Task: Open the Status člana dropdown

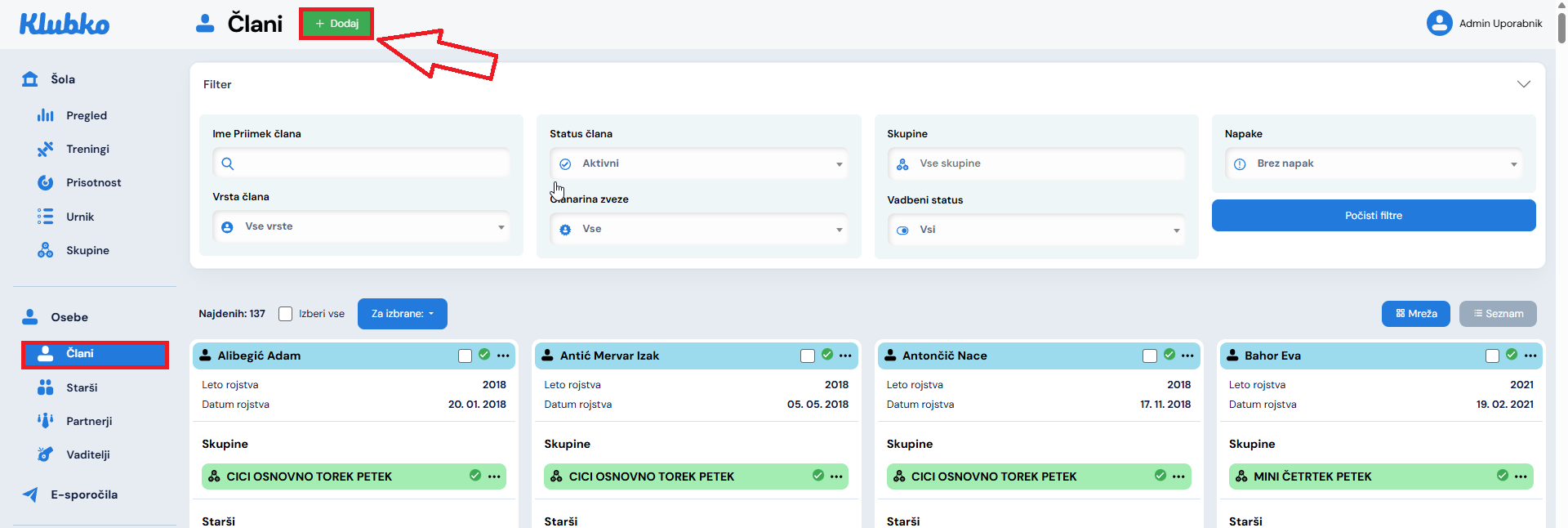Action: pyautogui.click(x=699, y=163)
